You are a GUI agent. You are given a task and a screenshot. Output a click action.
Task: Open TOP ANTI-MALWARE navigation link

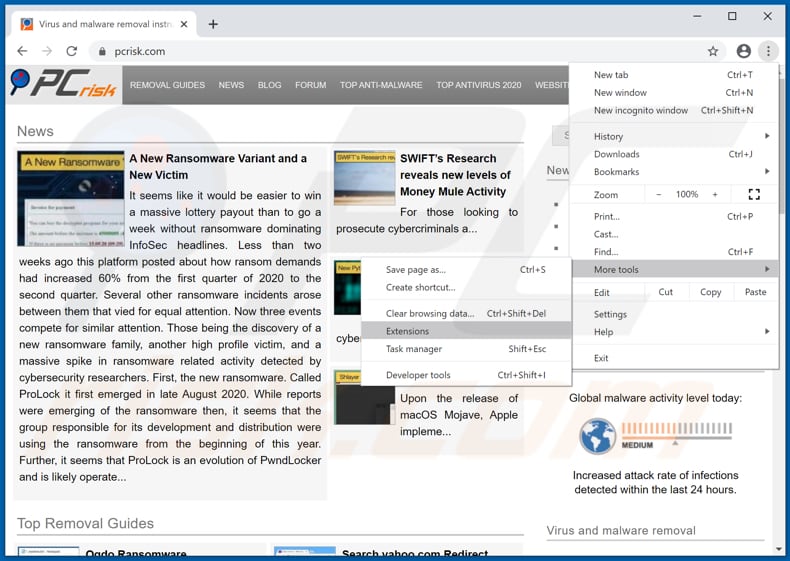point(381,85)
